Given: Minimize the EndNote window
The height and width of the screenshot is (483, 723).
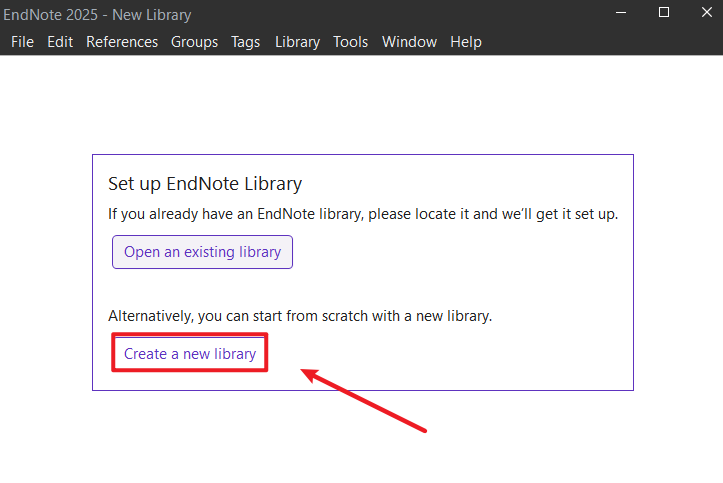Looking at the screenshot, I should (x=619, y=13).
